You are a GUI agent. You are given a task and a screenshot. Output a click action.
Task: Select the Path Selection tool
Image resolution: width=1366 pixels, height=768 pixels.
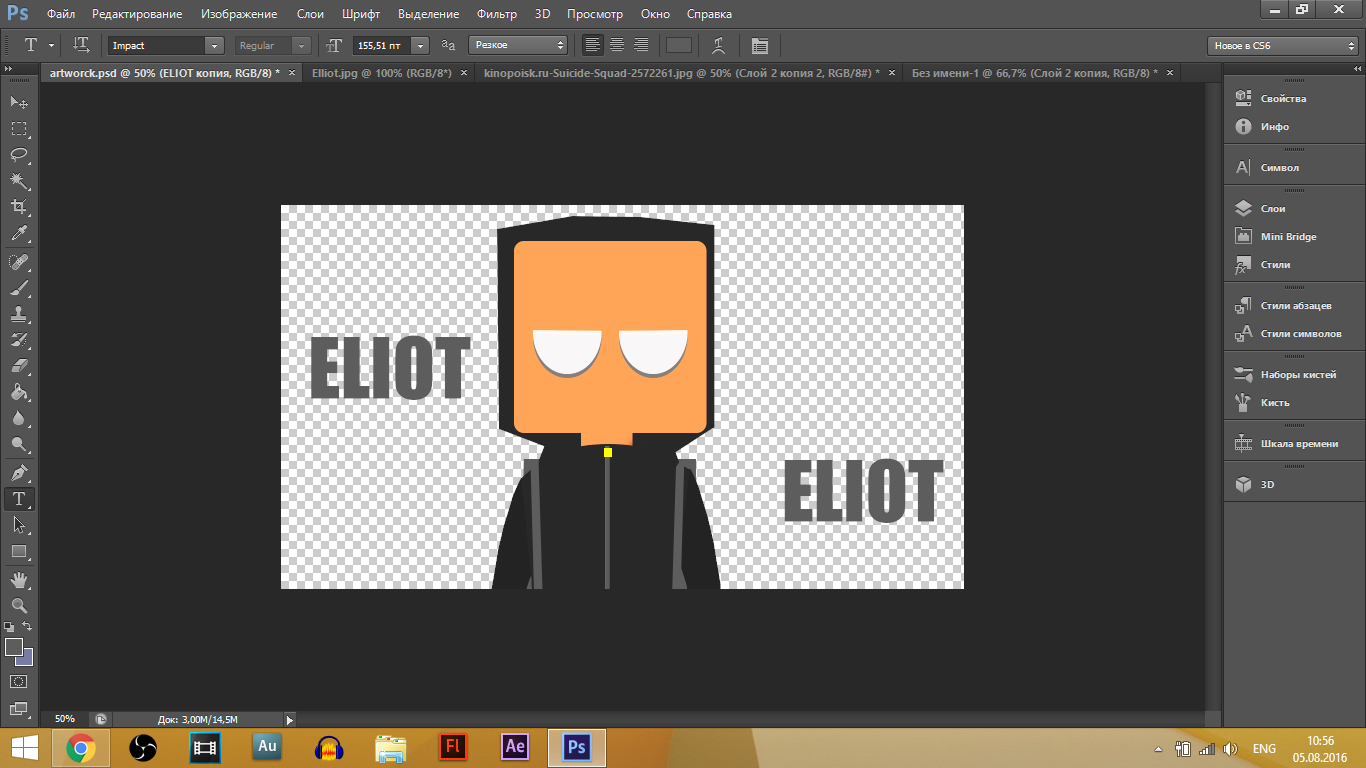click(x=19, y=524)
